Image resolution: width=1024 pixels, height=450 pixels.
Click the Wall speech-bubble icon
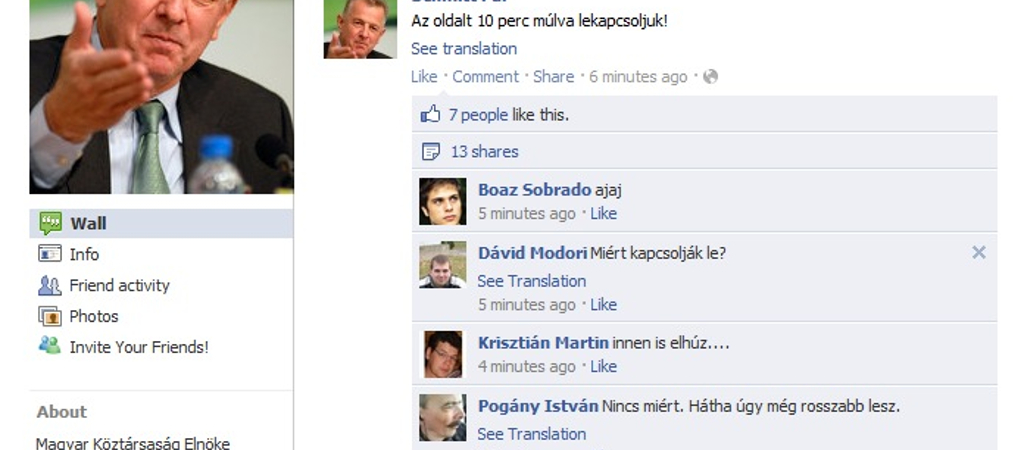click(50, 223)
